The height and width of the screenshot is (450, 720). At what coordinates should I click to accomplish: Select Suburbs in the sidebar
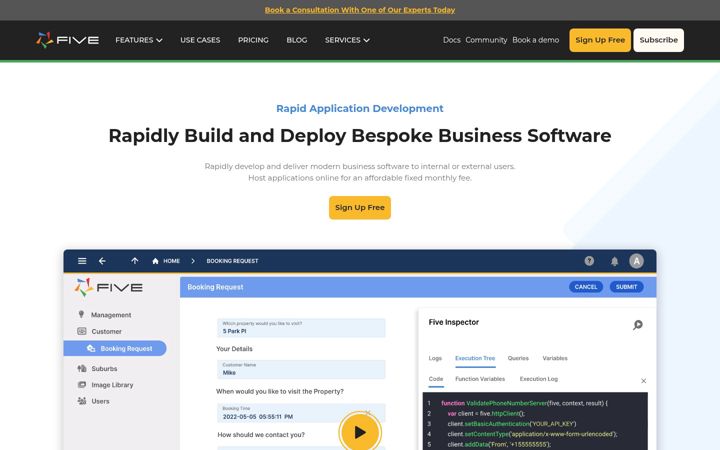(x=104, y=369)
